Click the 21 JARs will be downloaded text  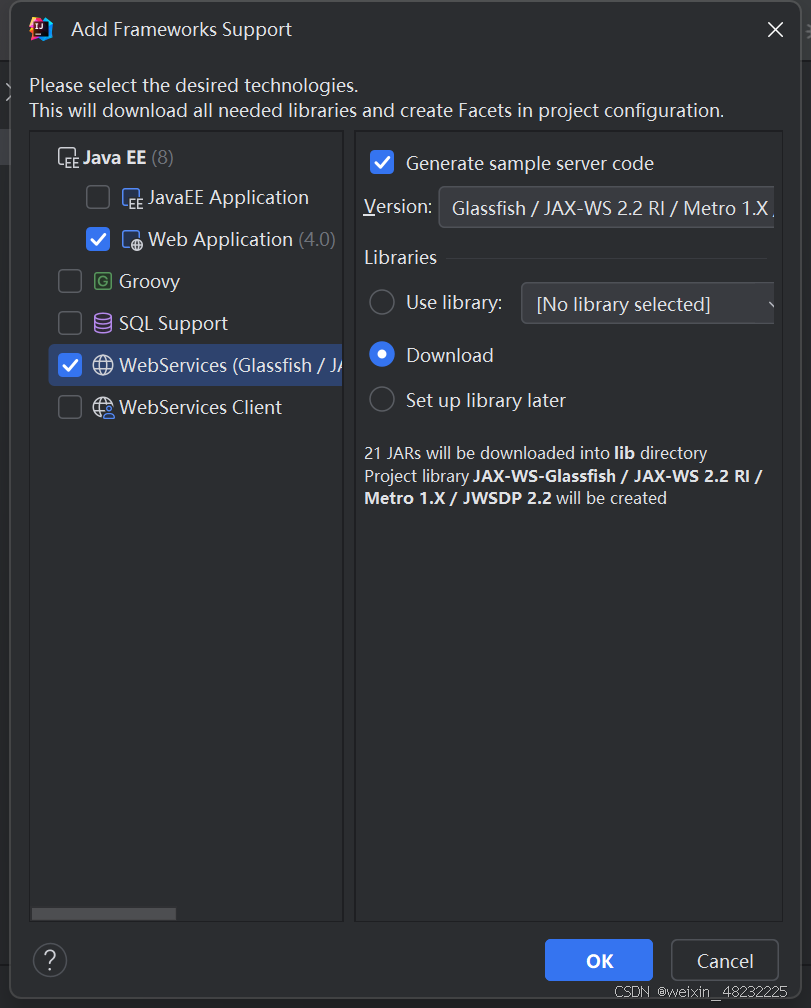pos(535,453)
